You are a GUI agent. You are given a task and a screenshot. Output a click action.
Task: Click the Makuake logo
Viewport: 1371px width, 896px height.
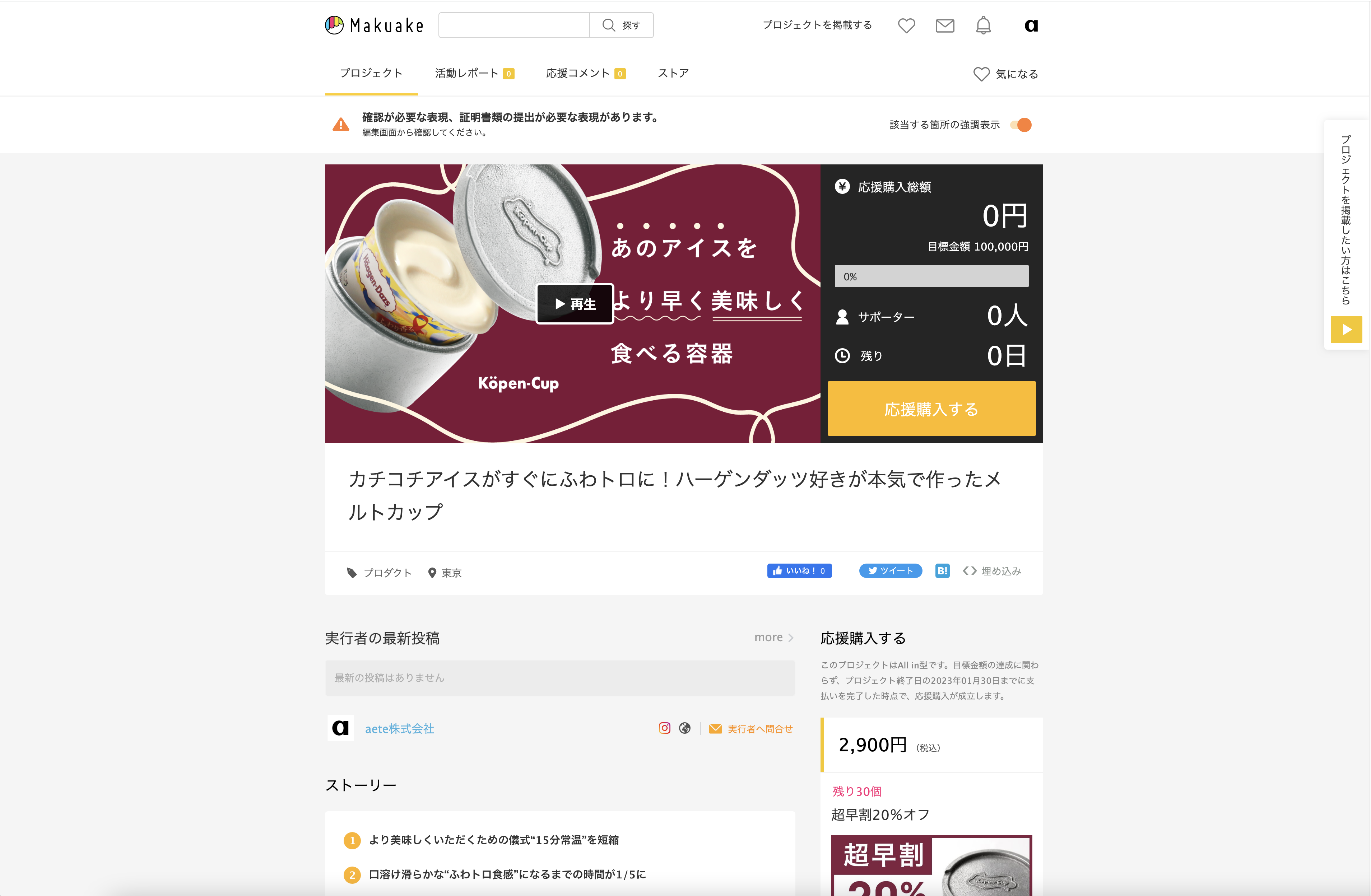click(375, 25)
